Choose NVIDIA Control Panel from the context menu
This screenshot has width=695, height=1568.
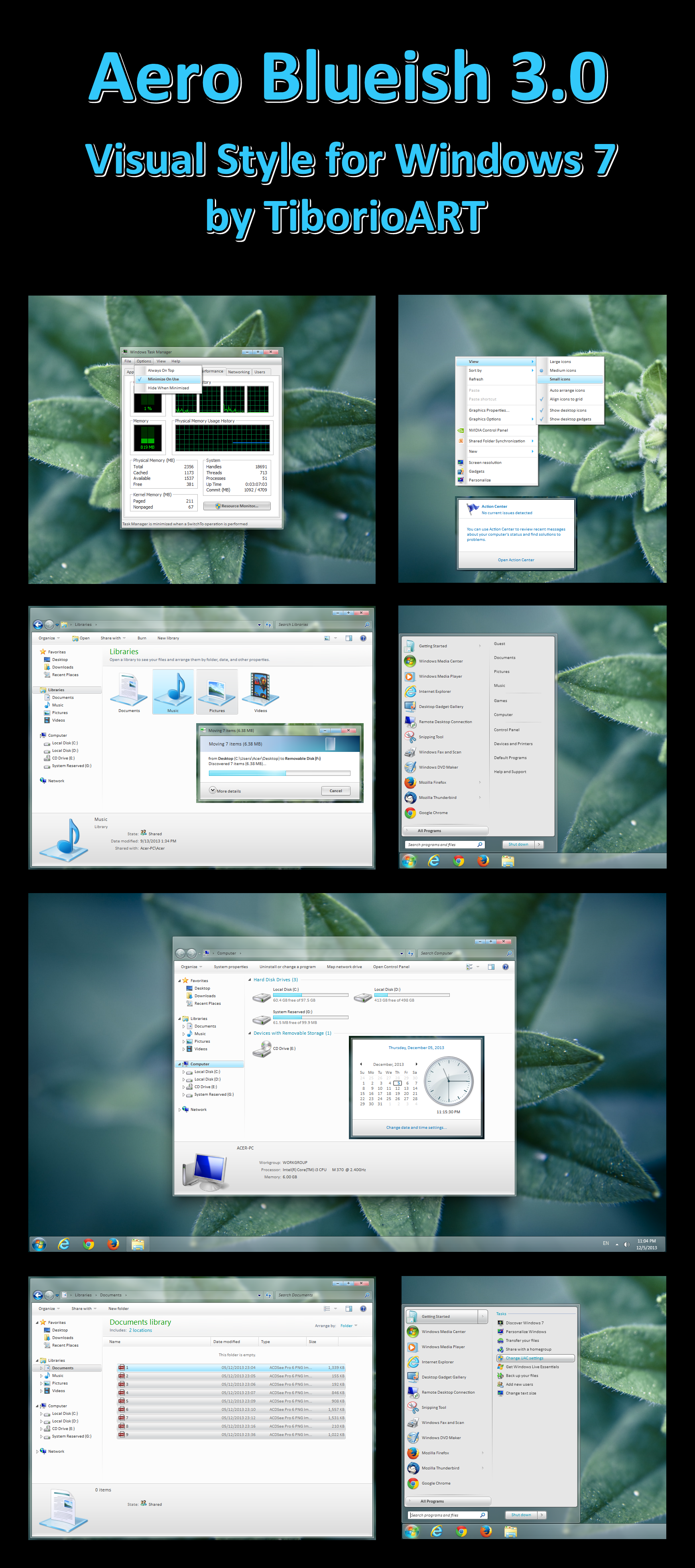coord(496,430)
